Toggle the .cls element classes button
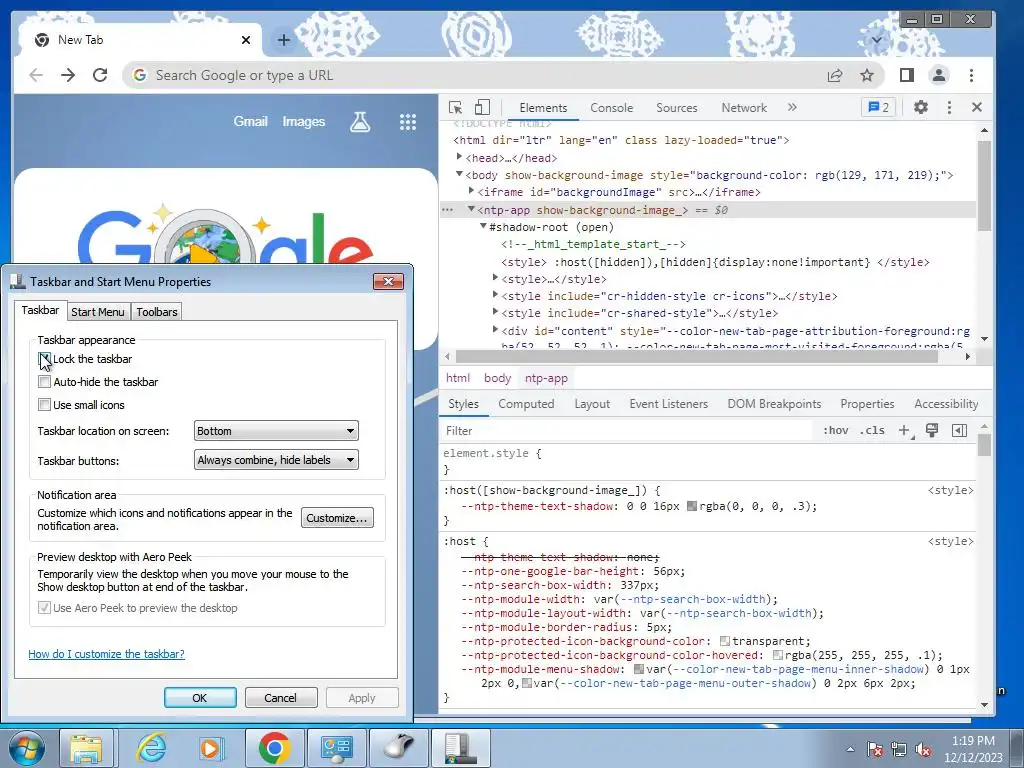This screenshot has width=1024, height=768. click(872, 430)
